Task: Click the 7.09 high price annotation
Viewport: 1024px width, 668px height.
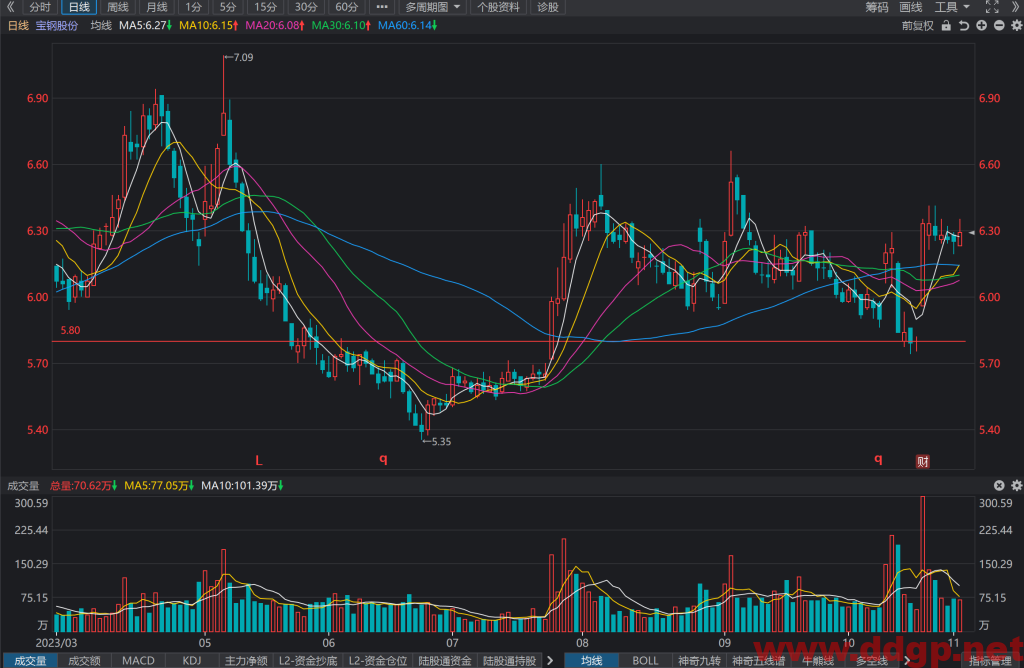Action: pos(239,57)
